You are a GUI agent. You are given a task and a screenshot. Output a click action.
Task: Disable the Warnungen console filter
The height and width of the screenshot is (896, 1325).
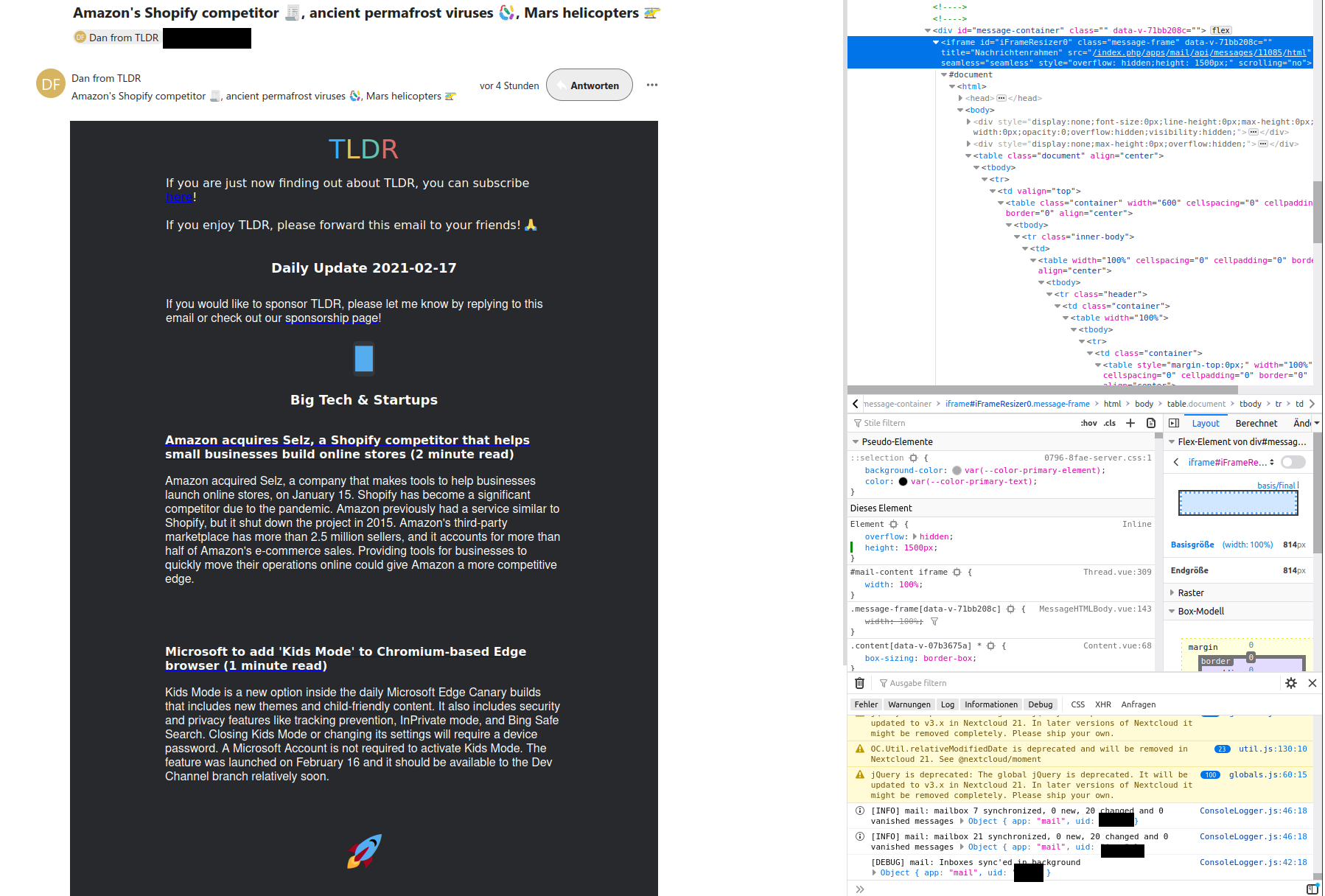(x=909, y=704)
